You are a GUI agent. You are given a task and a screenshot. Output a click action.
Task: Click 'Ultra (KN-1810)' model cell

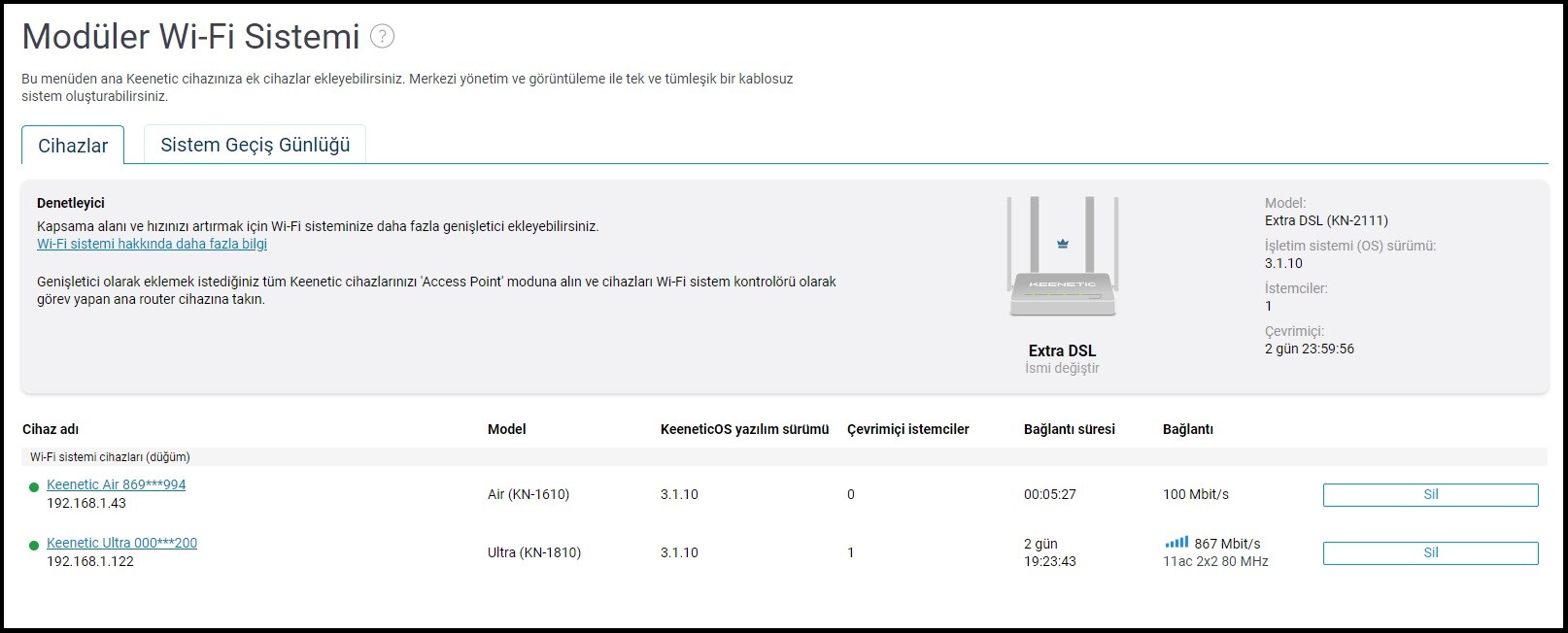click(534, 552)
